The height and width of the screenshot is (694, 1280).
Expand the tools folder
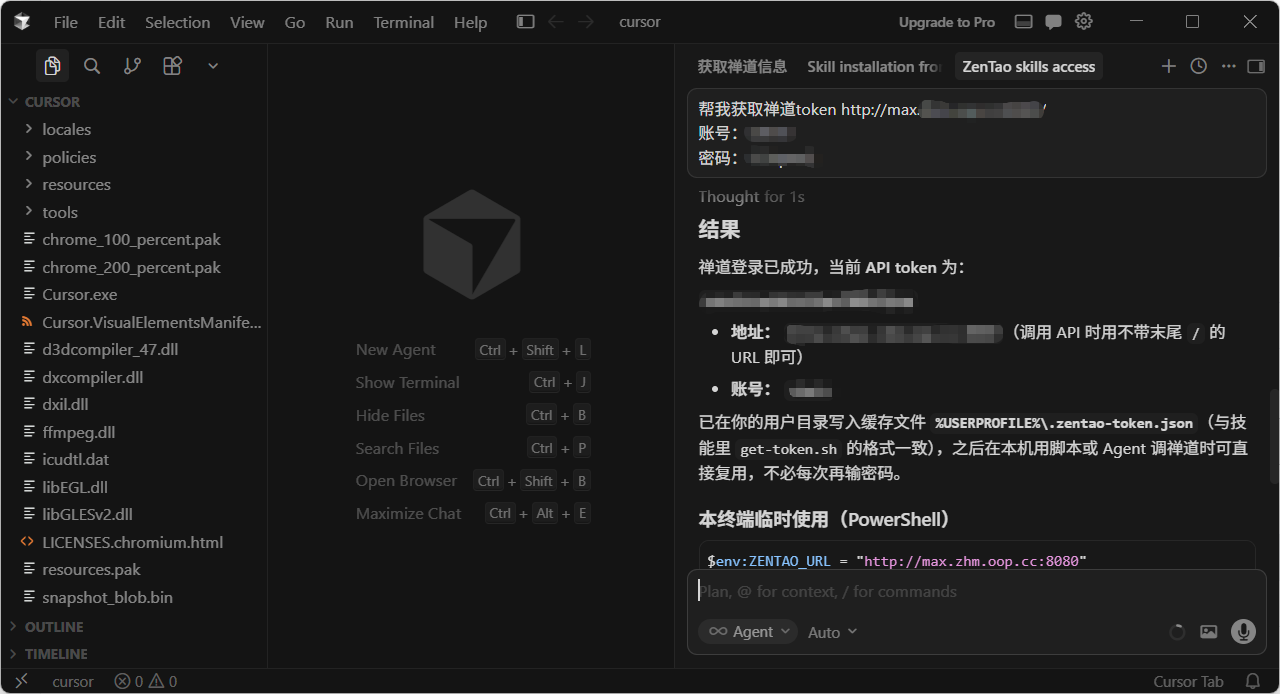click(x=134, y=212)
